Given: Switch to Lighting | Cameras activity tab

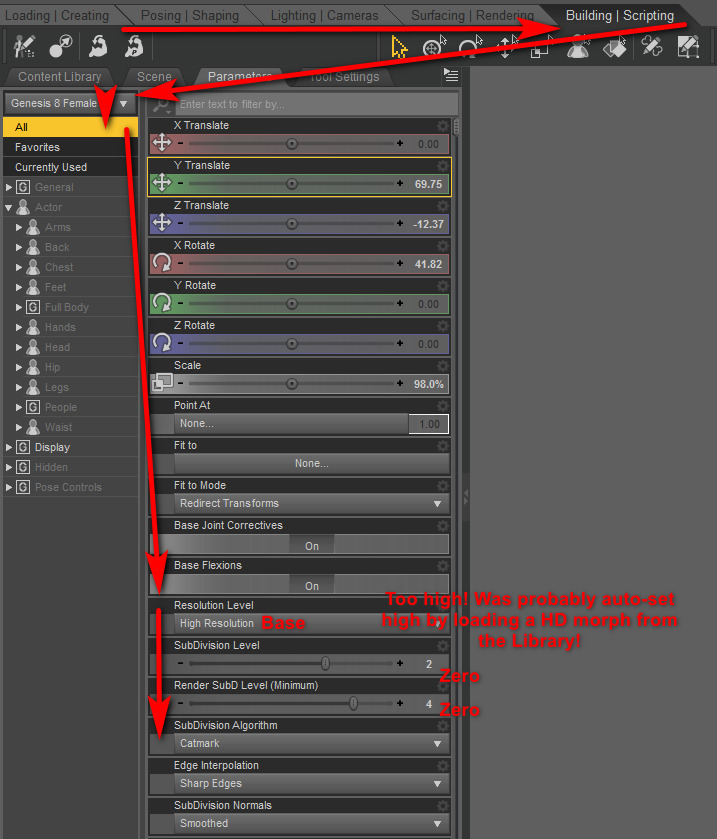Looking at the screenshot, I should coord(325,16).
